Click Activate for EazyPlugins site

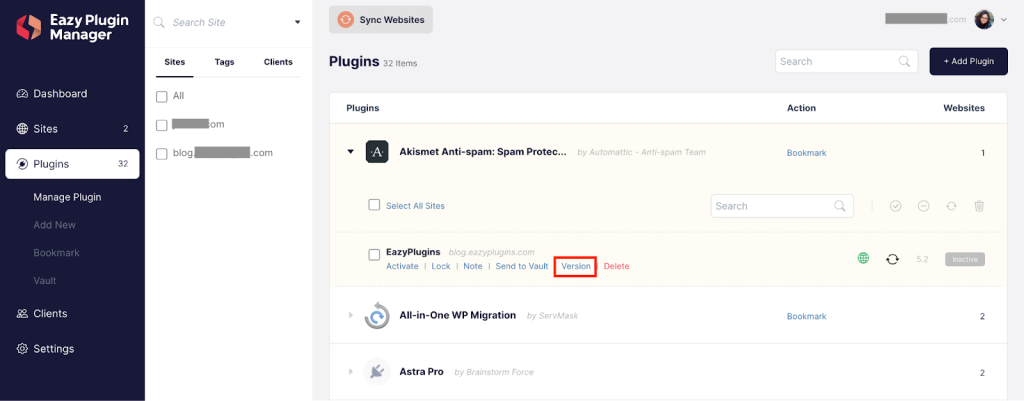pyautogui.click(x=402, y=266)
